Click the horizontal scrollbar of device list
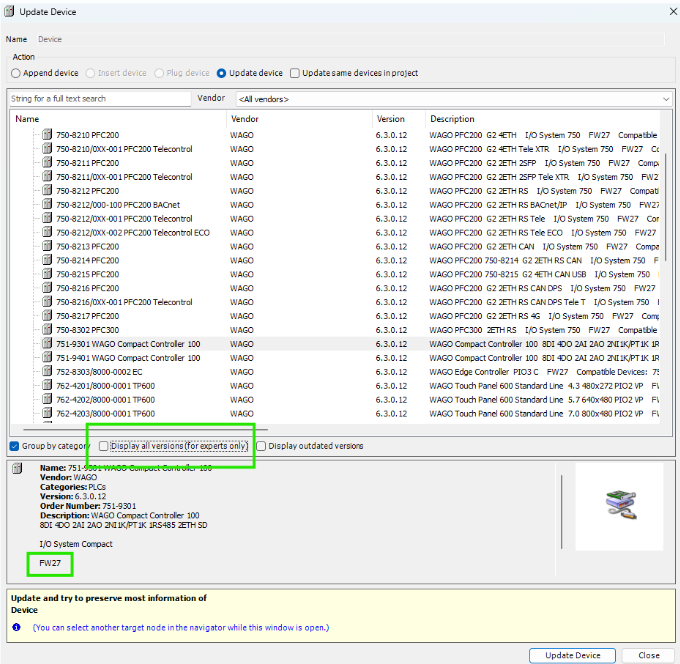680x664 pixels. click(x=145, y=429)
